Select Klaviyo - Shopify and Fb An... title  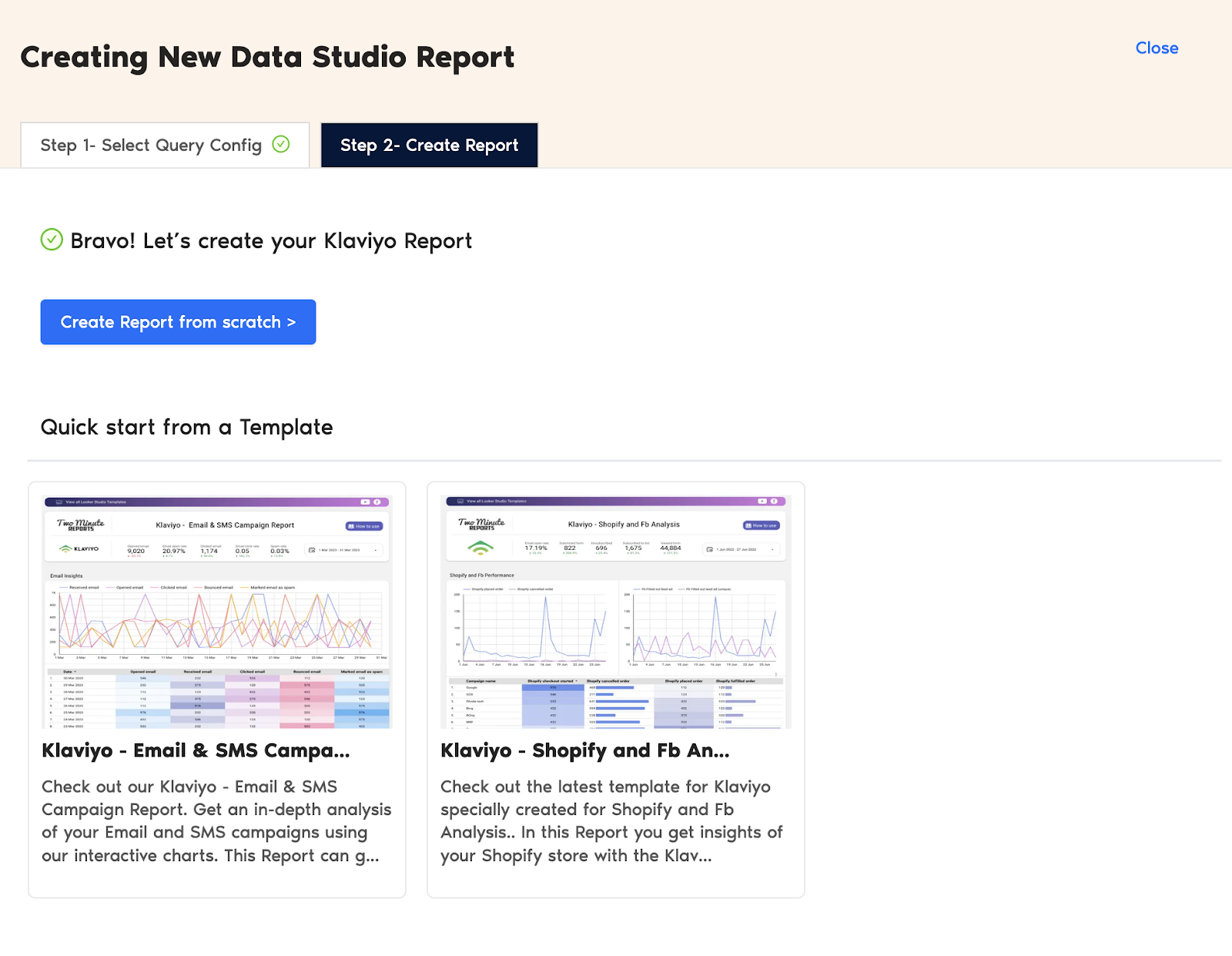585,750
